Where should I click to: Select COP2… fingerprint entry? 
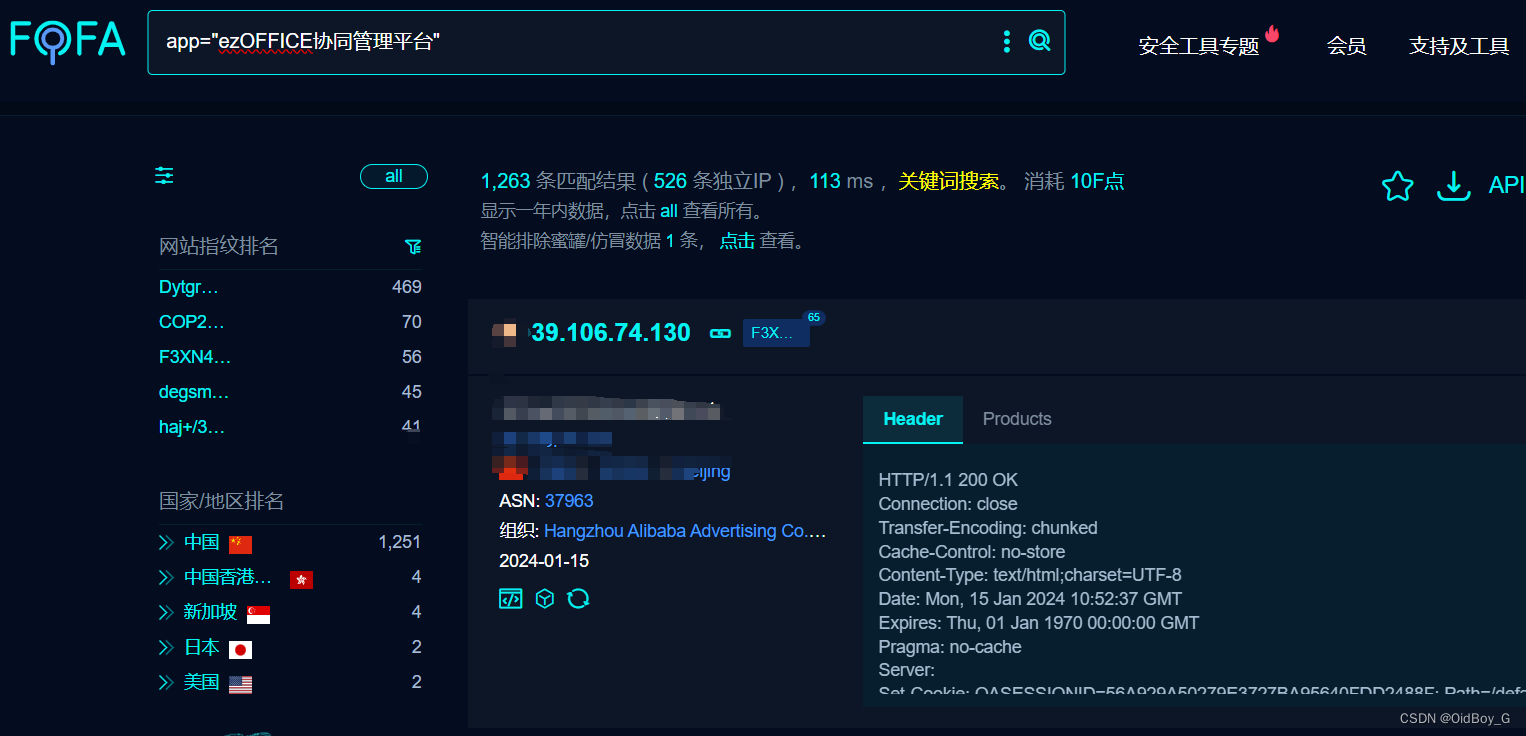192,322
